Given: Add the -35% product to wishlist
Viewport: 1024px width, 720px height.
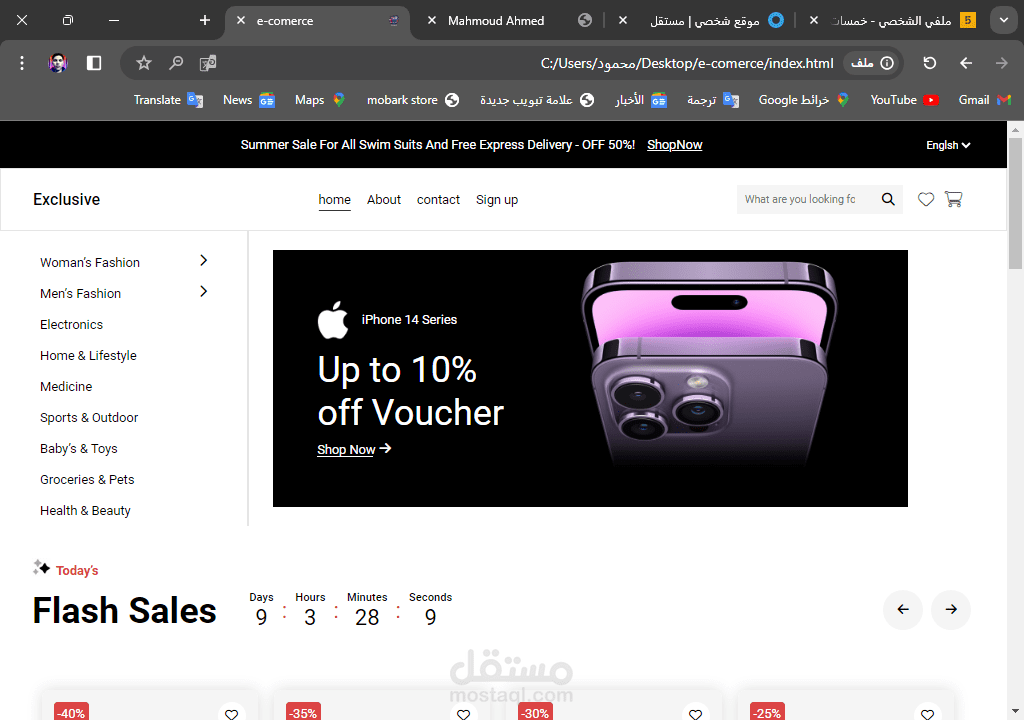Looking at the screenshot, I should point(464,713).
